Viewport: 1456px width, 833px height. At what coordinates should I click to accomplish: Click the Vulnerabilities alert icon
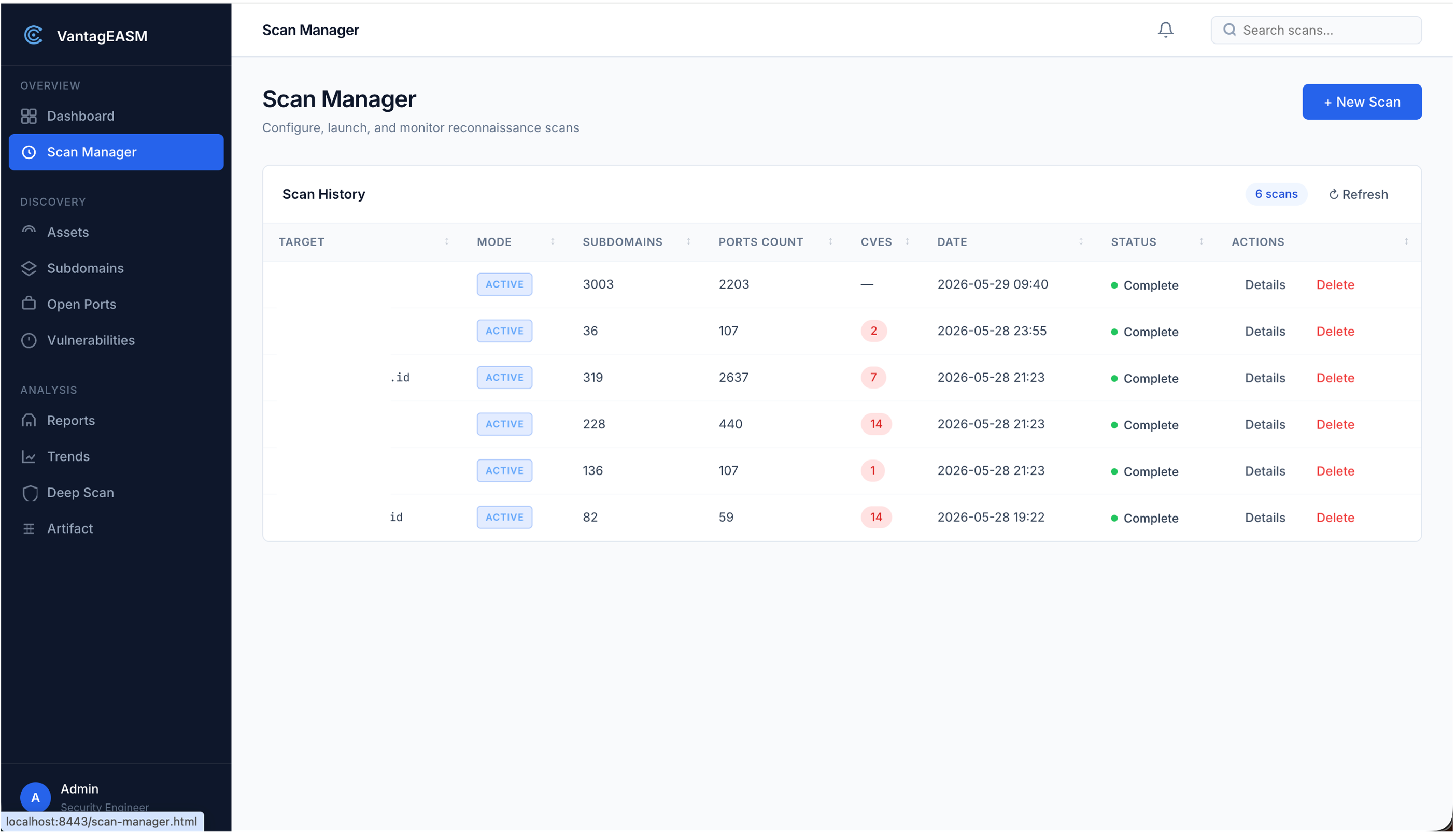[x=29, y=340]
